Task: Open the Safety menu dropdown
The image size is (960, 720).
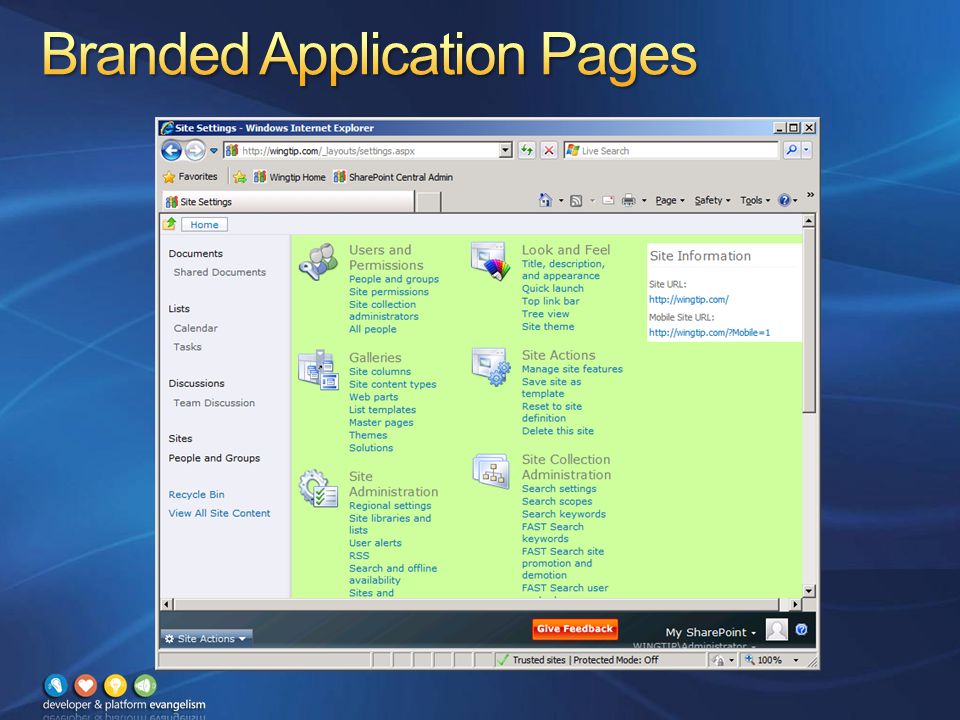Action: tap(712, 200)
